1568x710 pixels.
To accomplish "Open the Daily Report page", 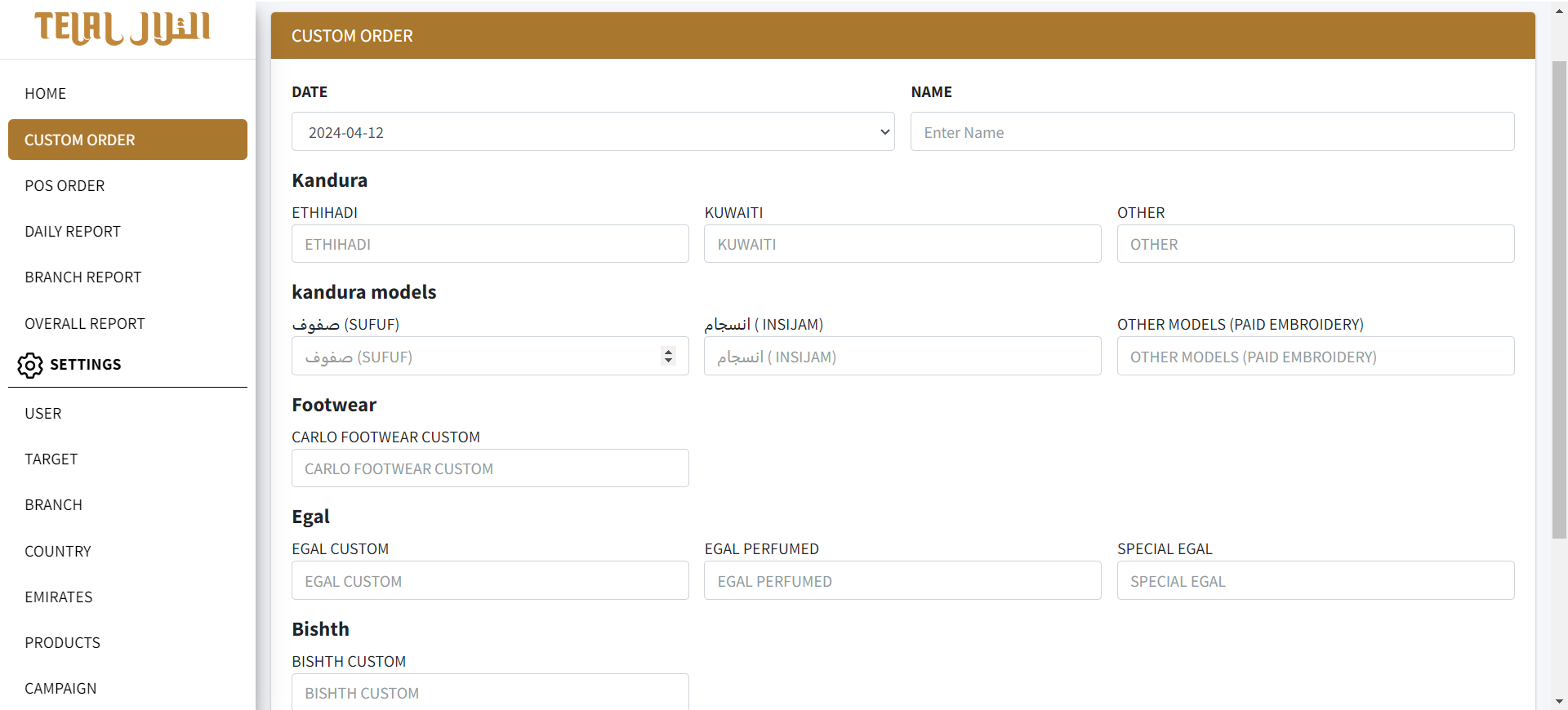I will tap(73, 232).
